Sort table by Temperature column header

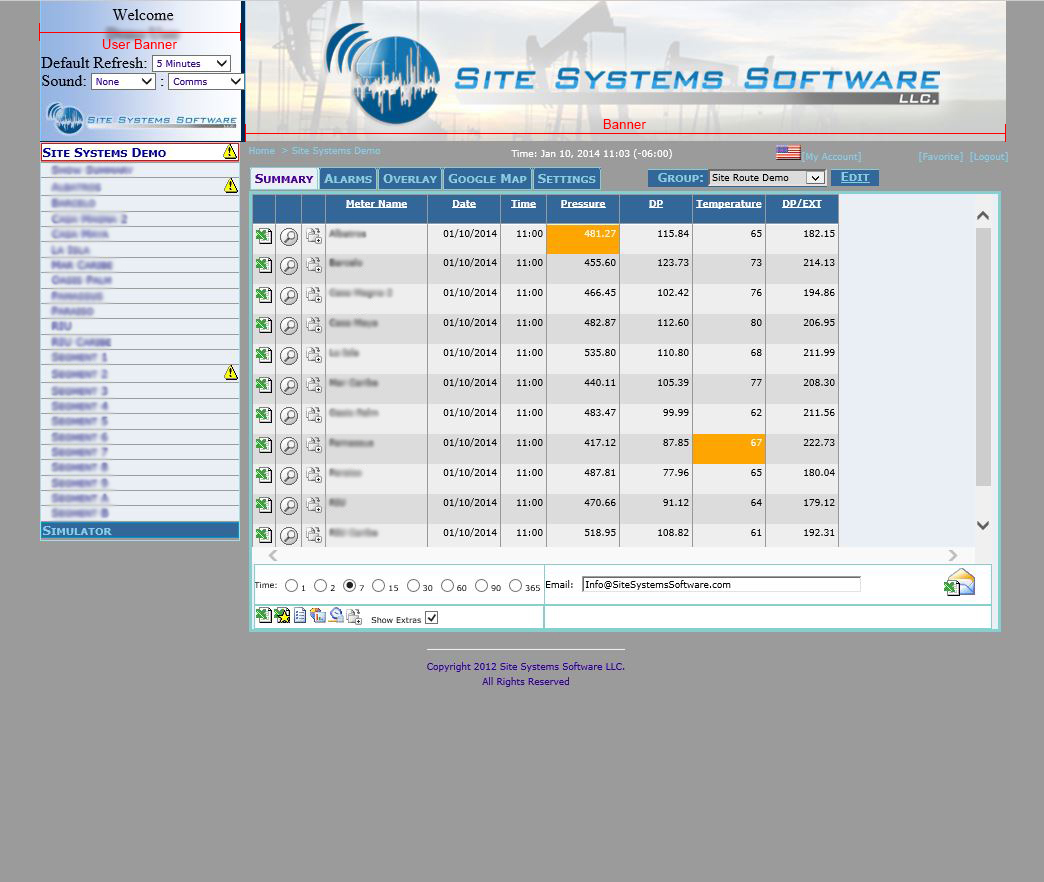click(728, 204)
